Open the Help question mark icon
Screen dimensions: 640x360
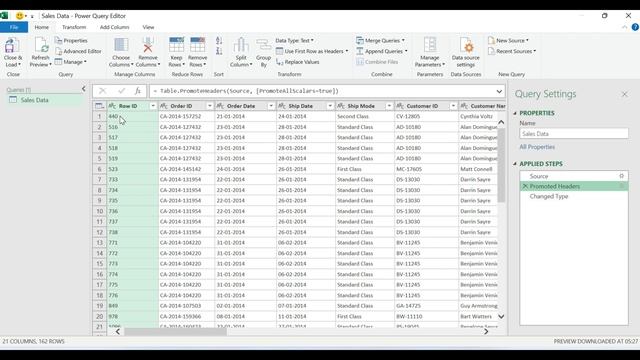click(x=635, y=27)
